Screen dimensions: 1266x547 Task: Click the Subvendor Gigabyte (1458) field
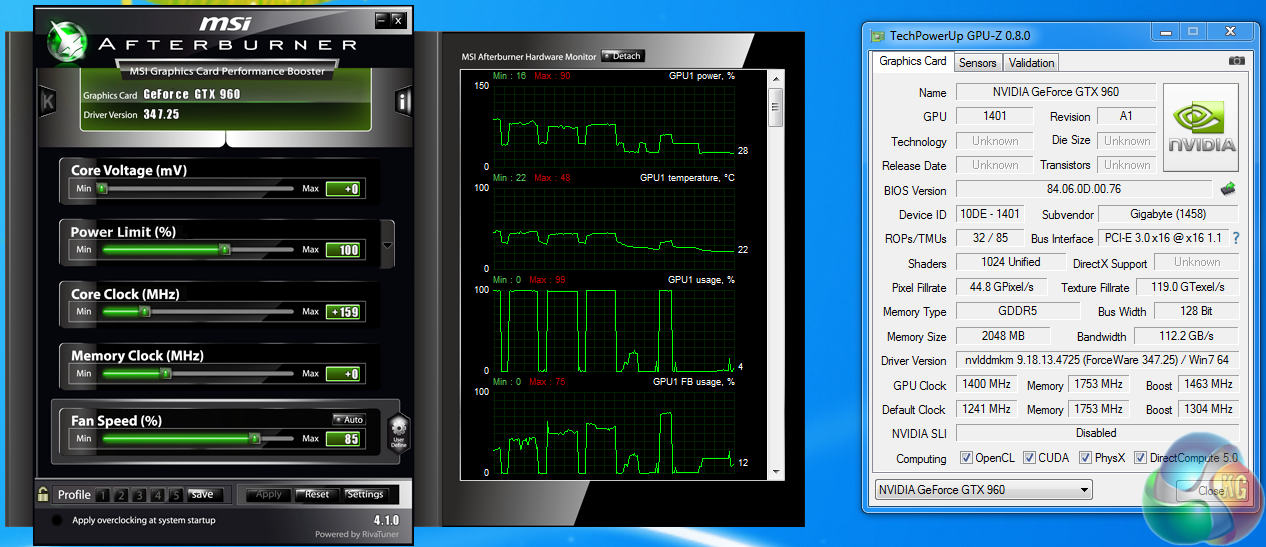click(1168, 214)
